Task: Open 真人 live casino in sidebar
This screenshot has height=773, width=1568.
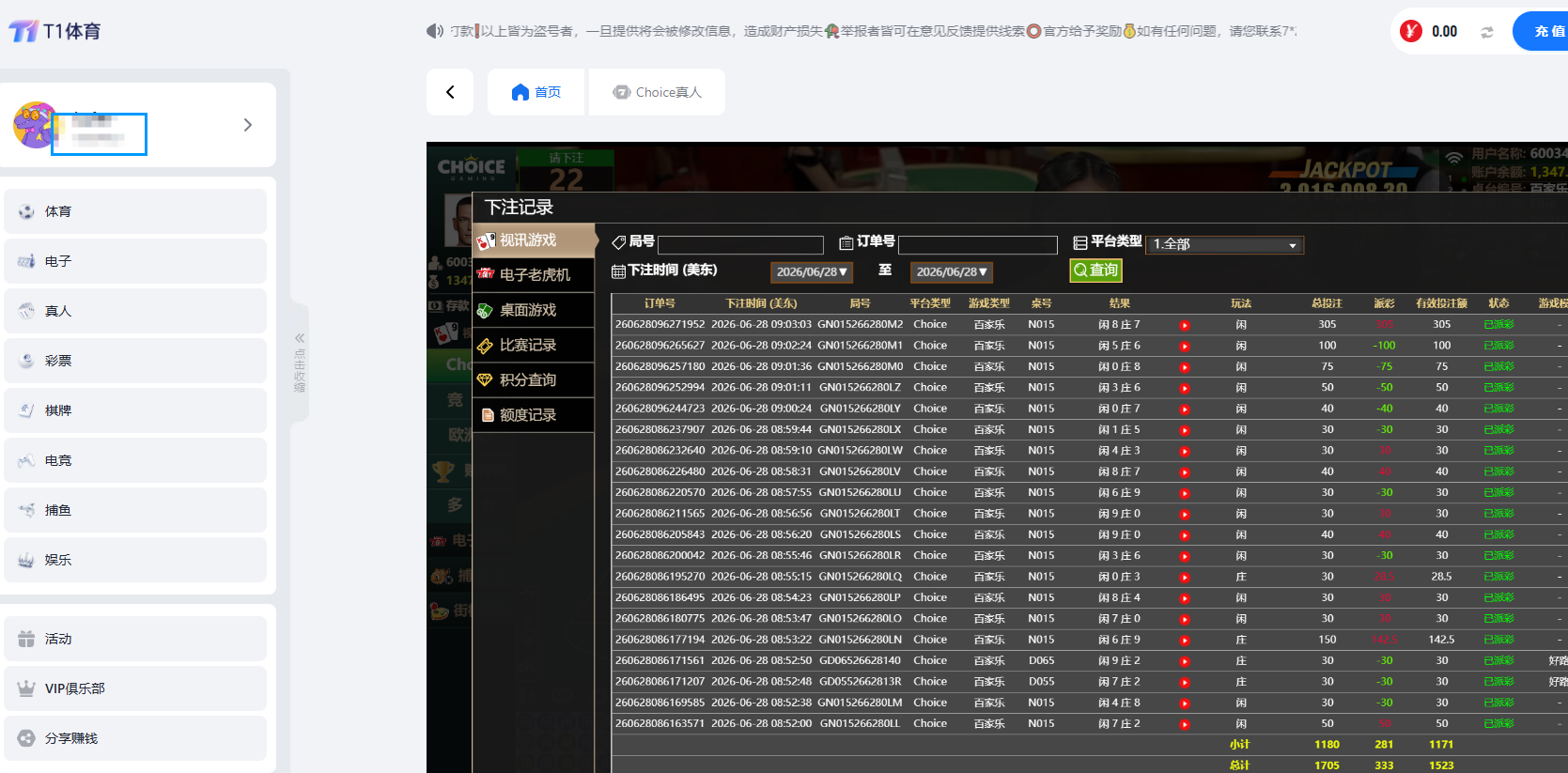Action: point(135,311)
